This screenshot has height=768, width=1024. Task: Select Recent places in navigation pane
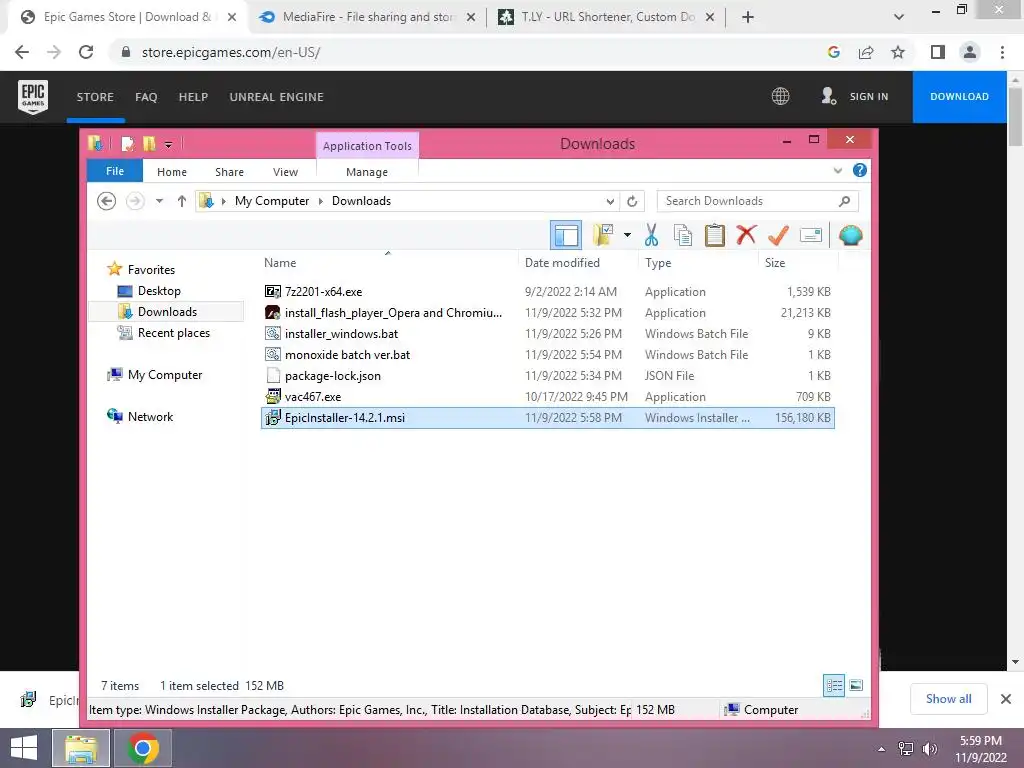174,332
